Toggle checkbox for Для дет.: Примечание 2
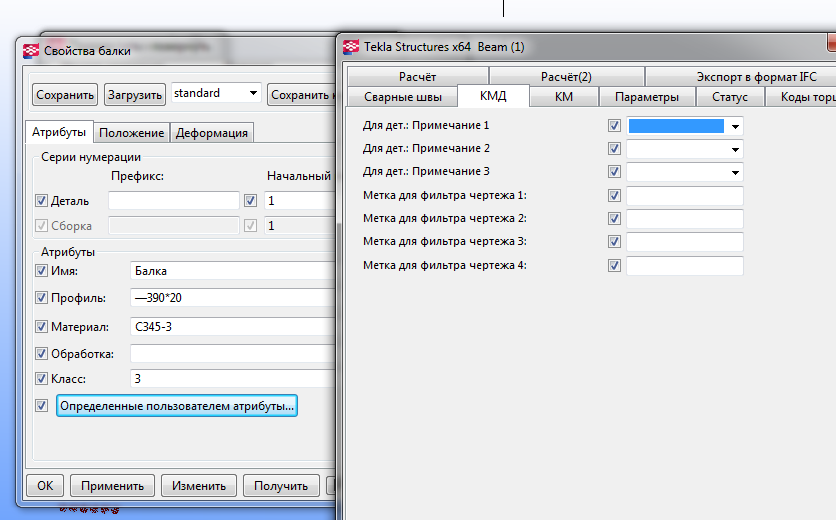 614,148
